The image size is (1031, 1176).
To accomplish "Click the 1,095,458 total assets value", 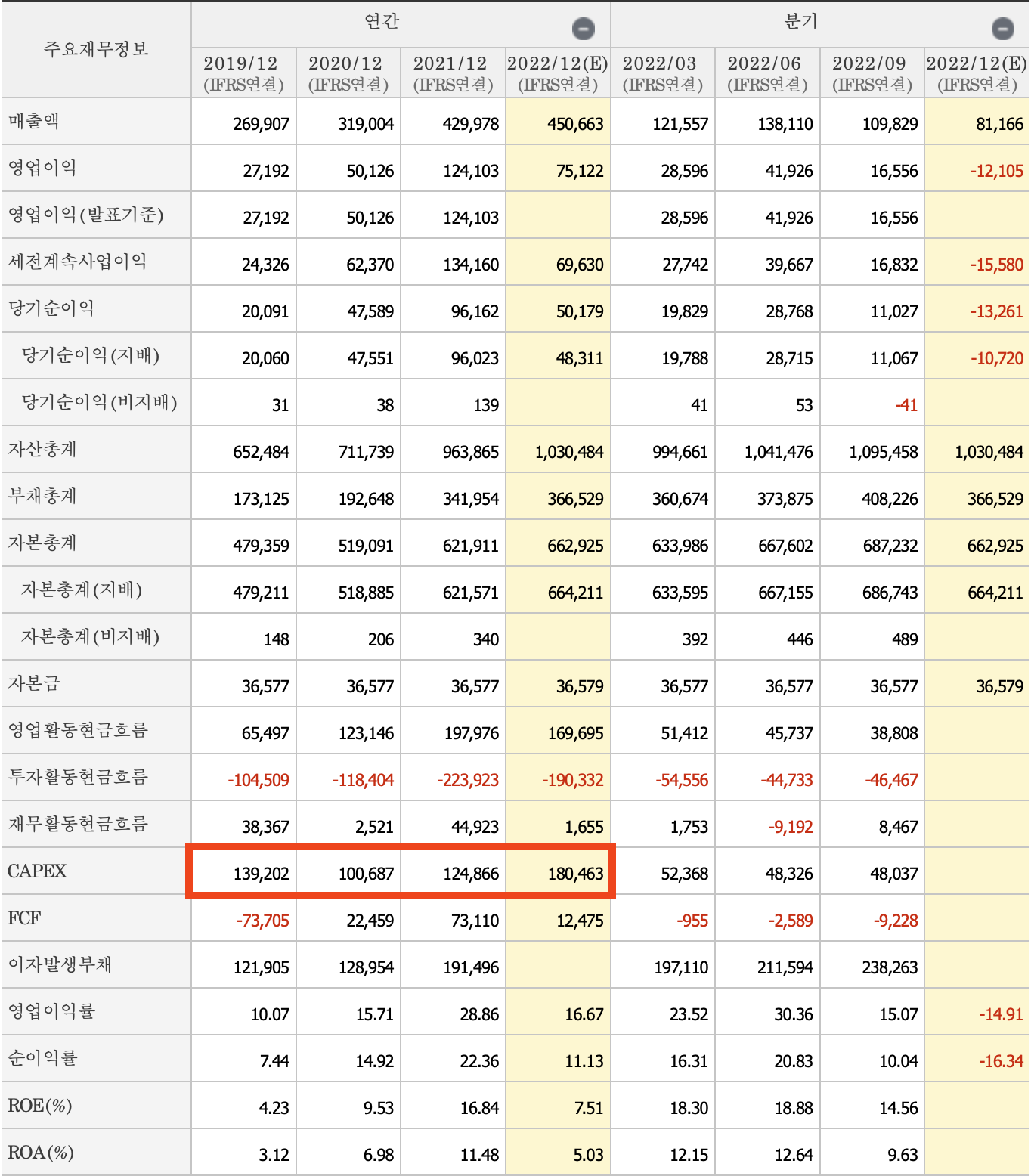I will pos(883,452).
